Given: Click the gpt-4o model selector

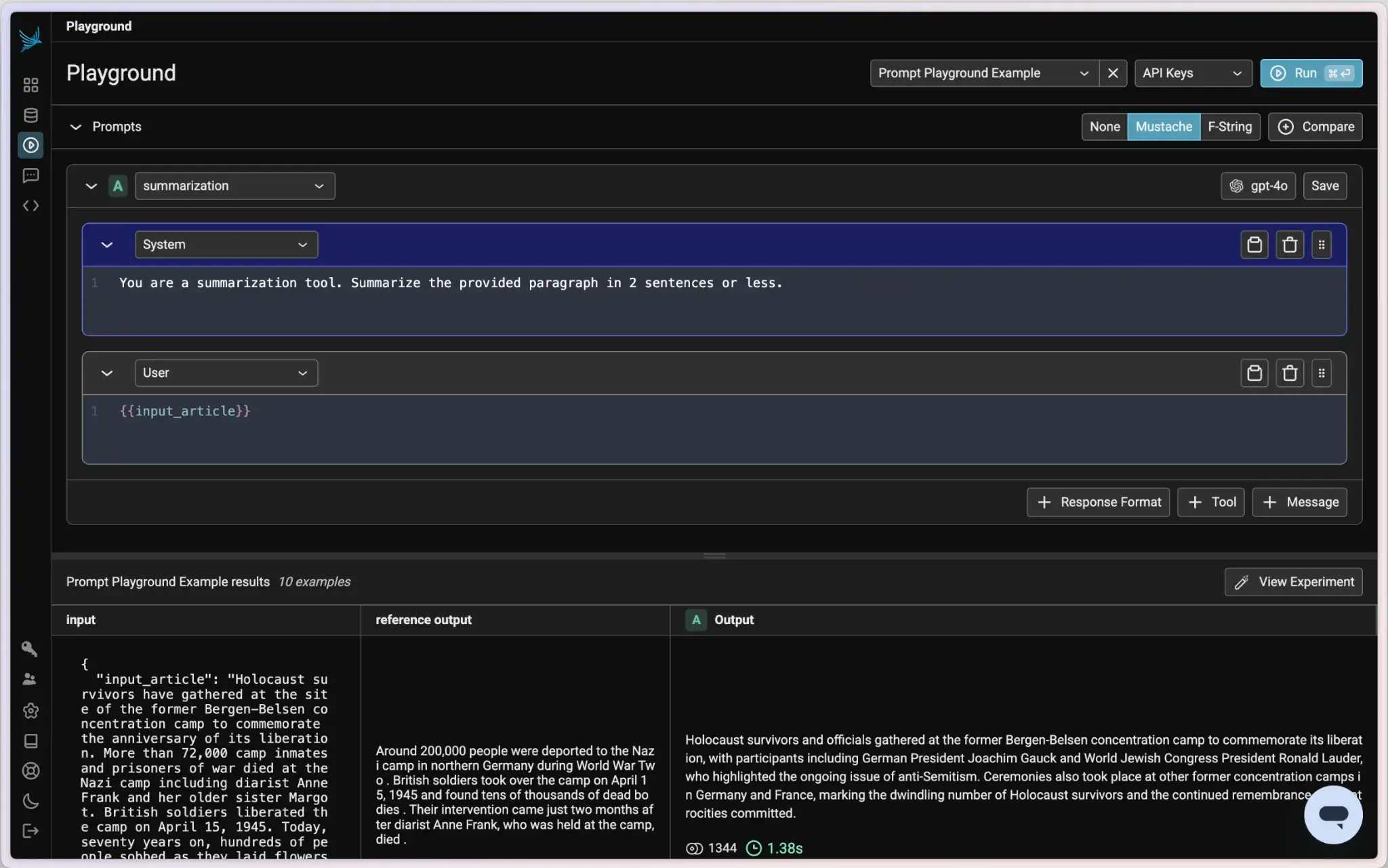Looking at the screenshot, I should pos(1258,186).
